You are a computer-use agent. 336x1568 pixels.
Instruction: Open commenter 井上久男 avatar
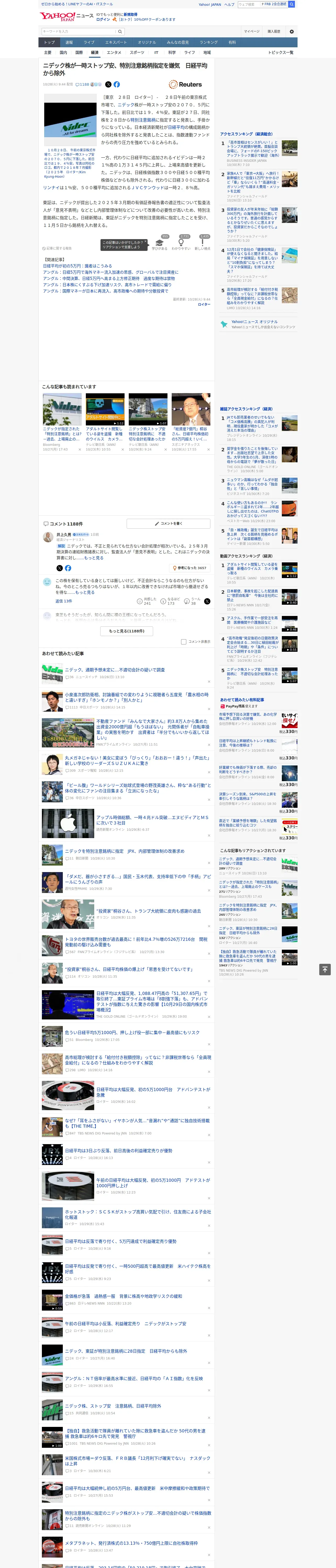click(x=48, y=536)
